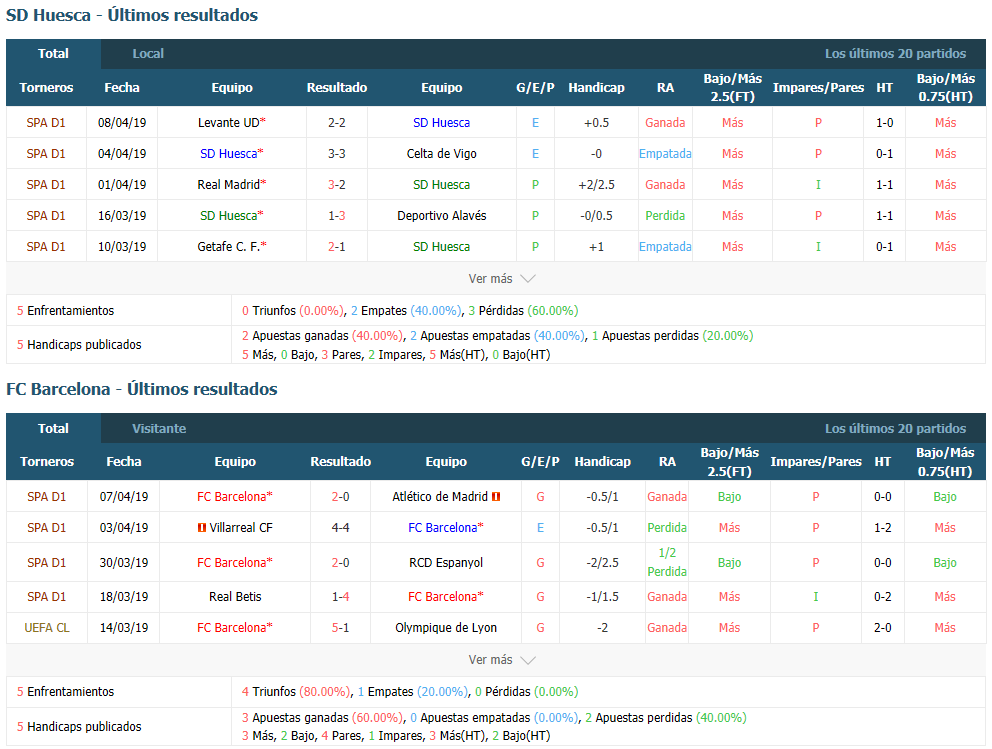Open SD Huesca link in Celta de Vigo row

pos(228,154)
